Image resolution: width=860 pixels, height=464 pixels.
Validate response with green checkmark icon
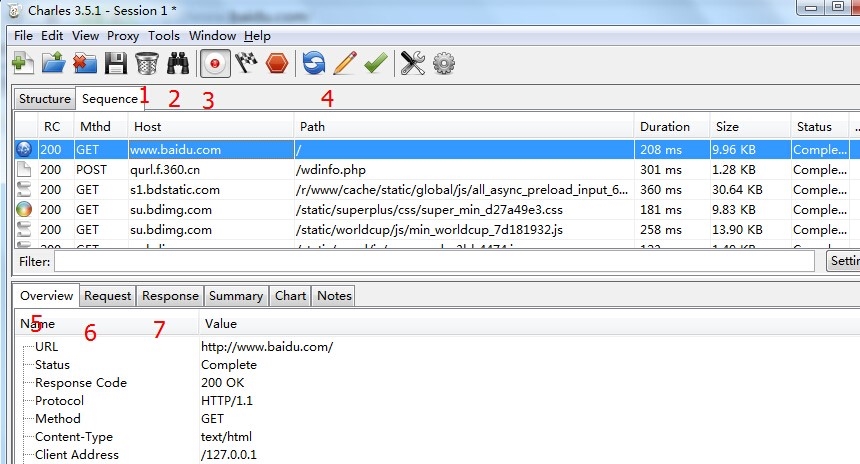376,63
